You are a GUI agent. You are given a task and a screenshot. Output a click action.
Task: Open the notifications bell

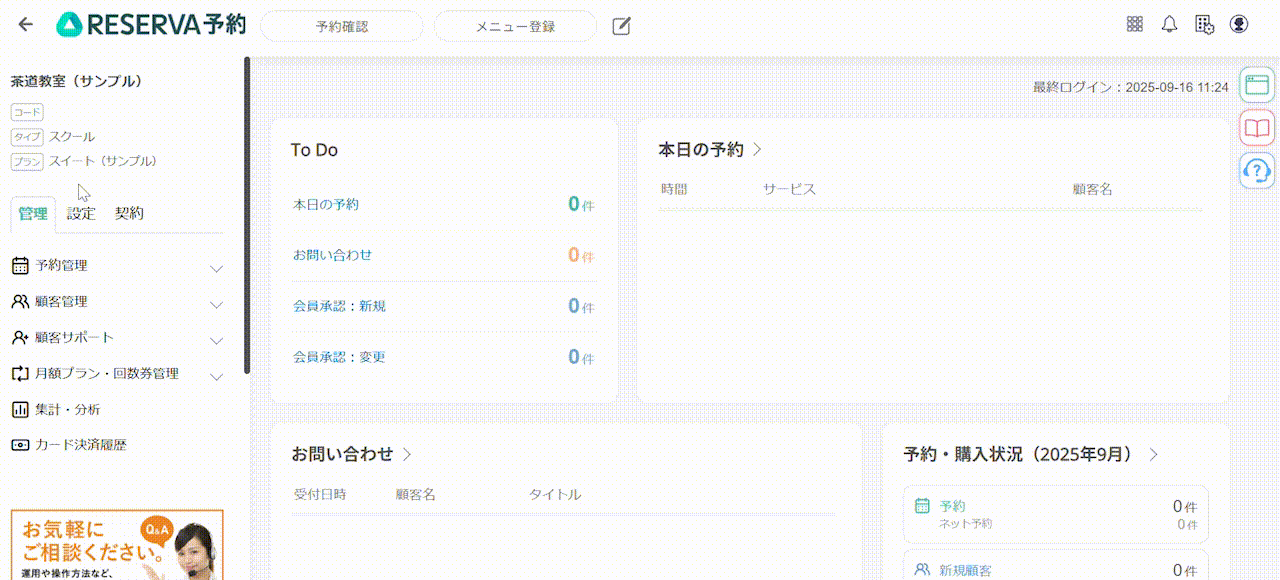[1169, 24]
